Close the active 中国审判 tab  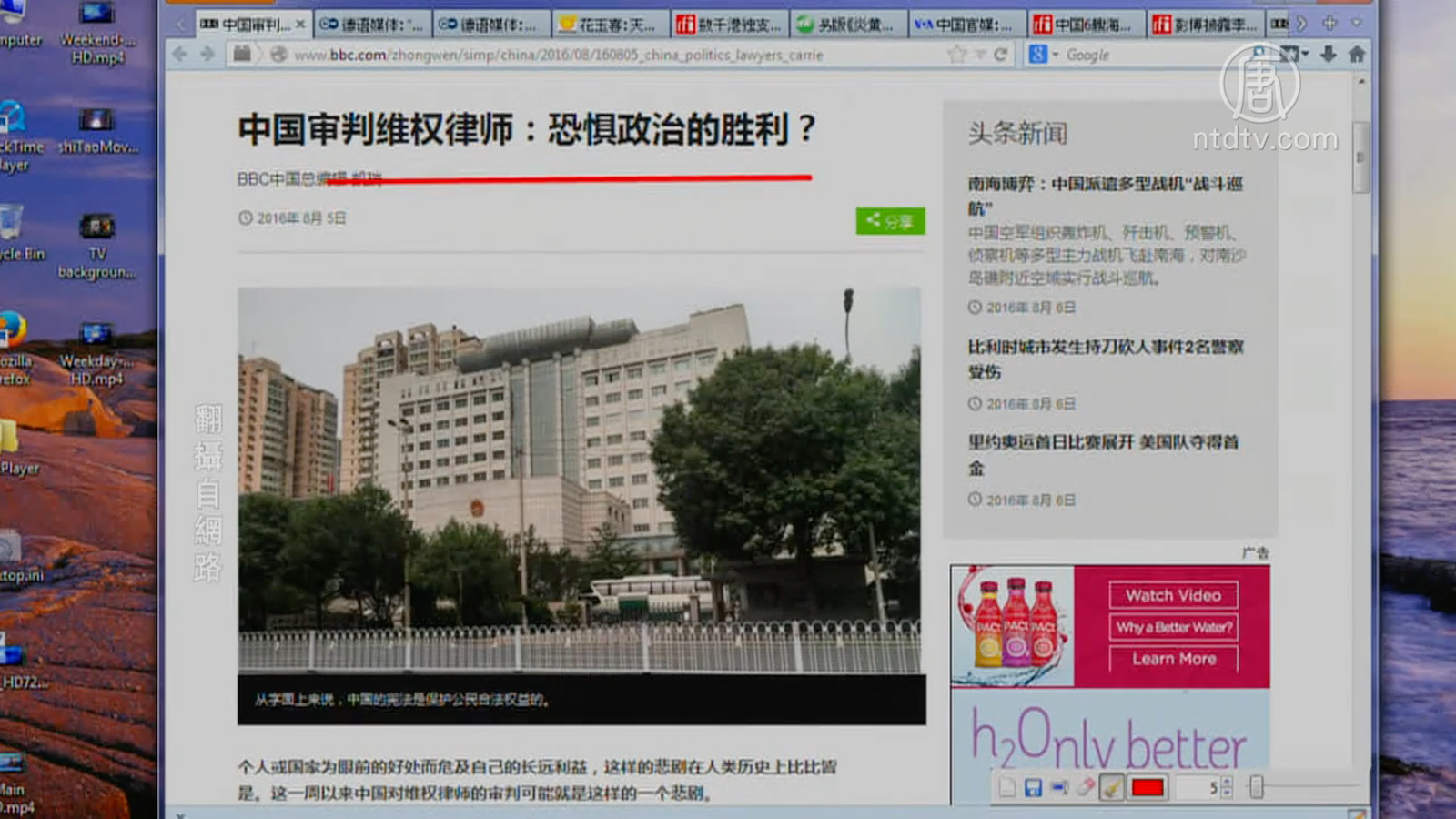point(300,25)
